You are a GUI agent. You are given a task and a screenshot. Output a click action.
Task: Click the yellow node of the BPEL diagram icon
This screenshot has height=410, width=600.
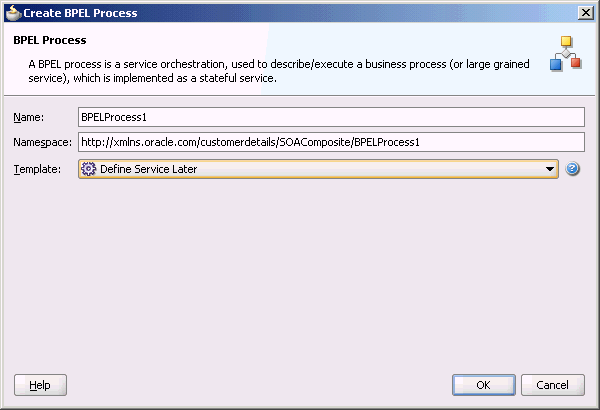tap(566, 41)
